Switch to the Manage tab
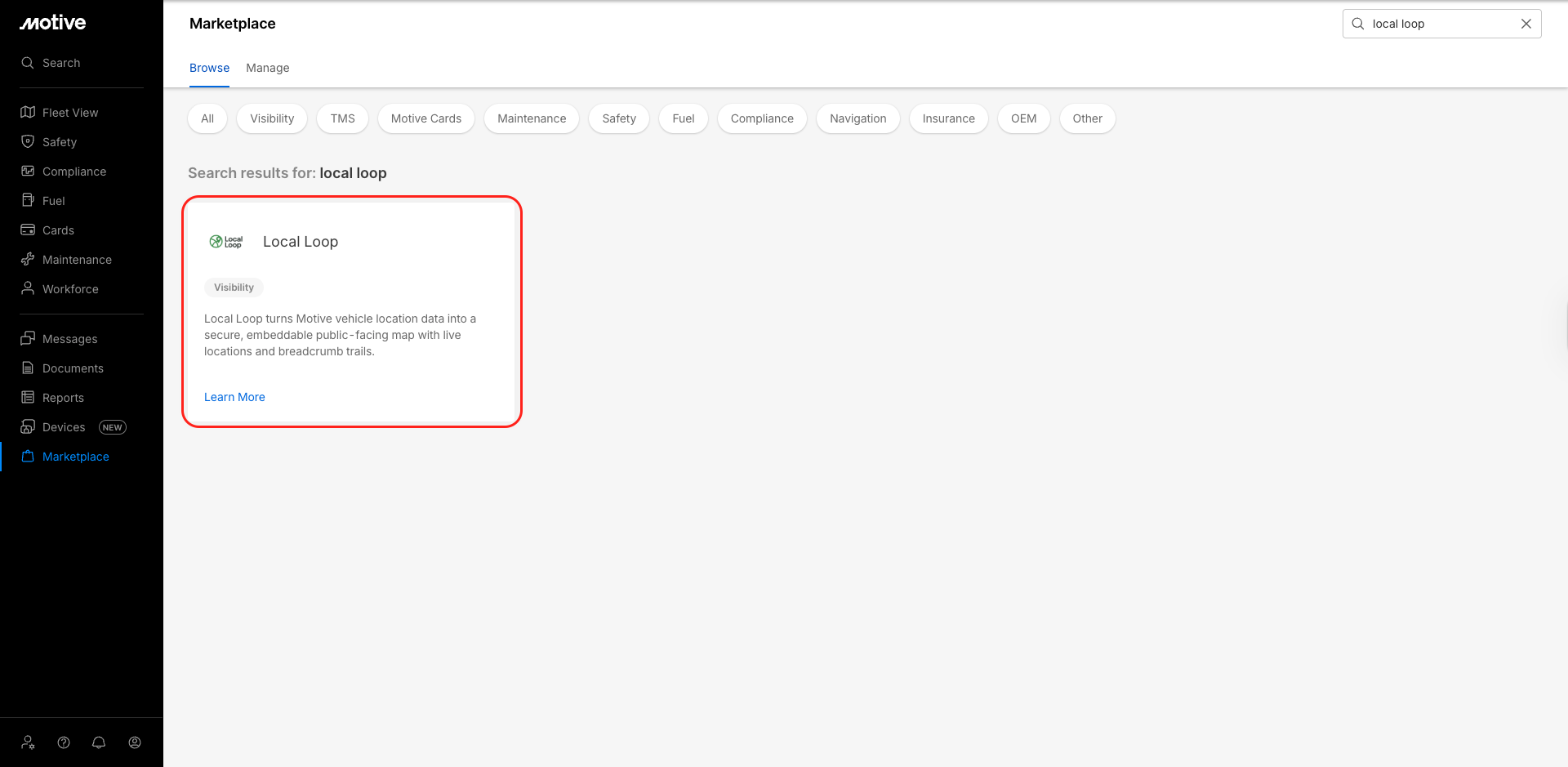The width and height of the screenshot is (1568, 767). pyautogui.click(x=268, y=68)
